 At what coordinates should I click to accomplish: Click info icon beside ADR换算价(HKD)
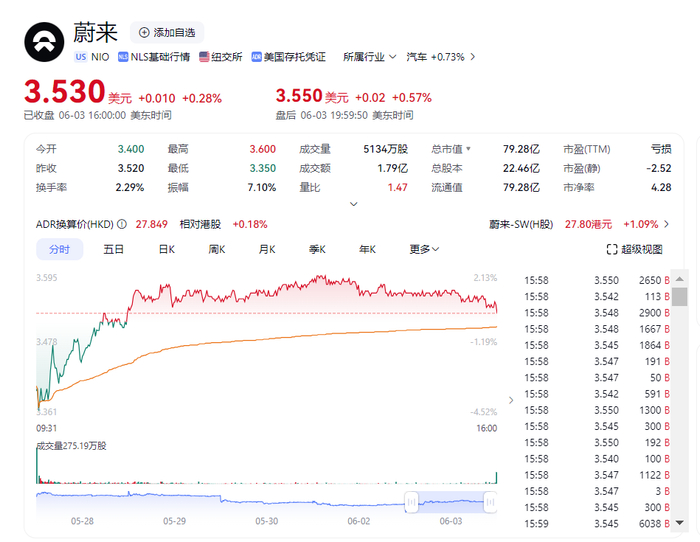122,224
